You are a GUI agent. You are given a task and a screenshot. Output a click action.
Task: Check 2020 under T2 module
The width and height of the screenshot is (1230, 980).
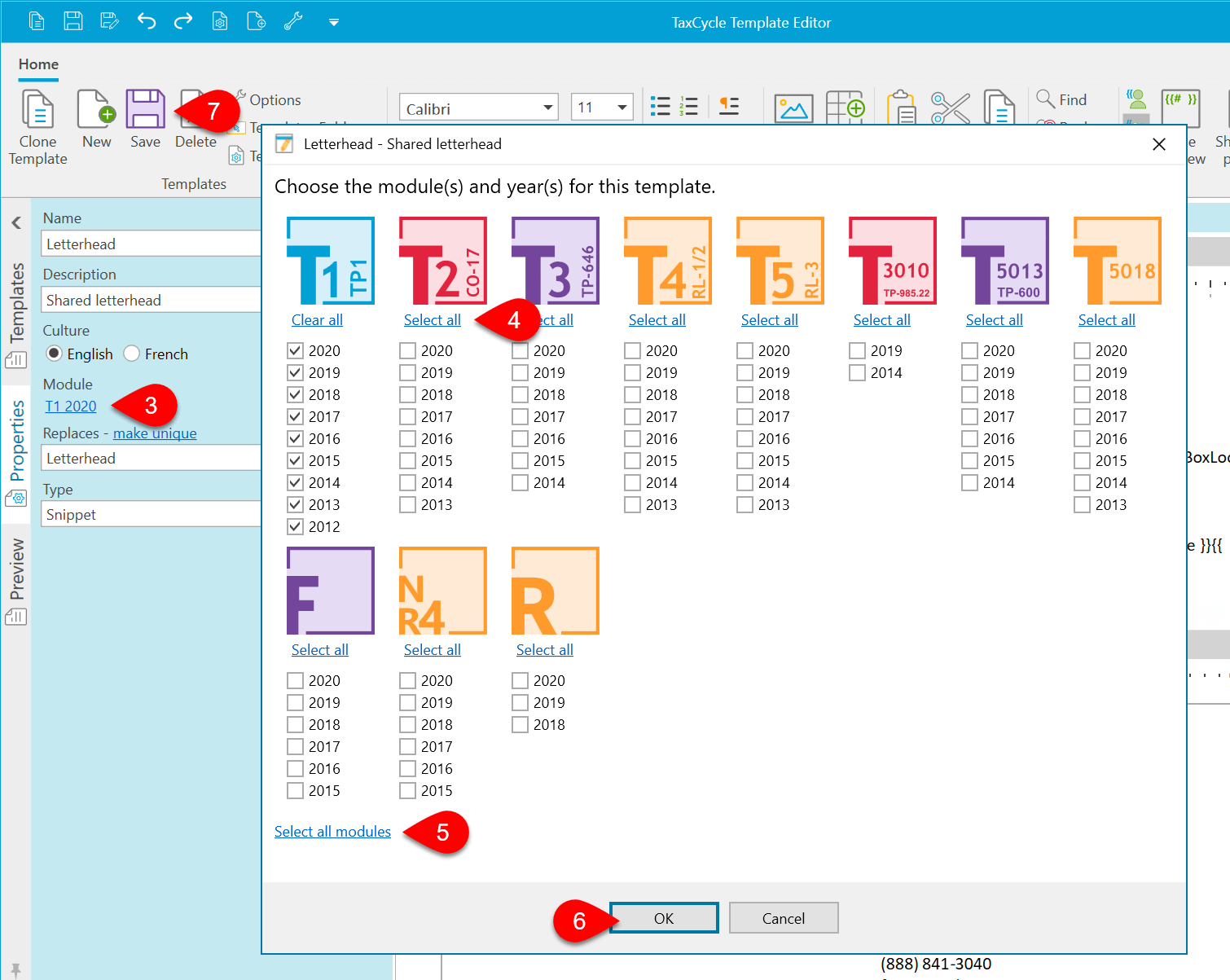coord(408,351)
